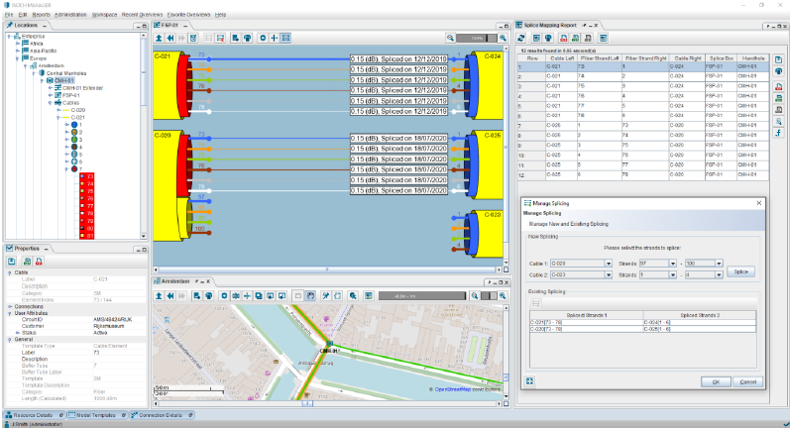
Task: Expand the Africa tree node
Action: 19,45
